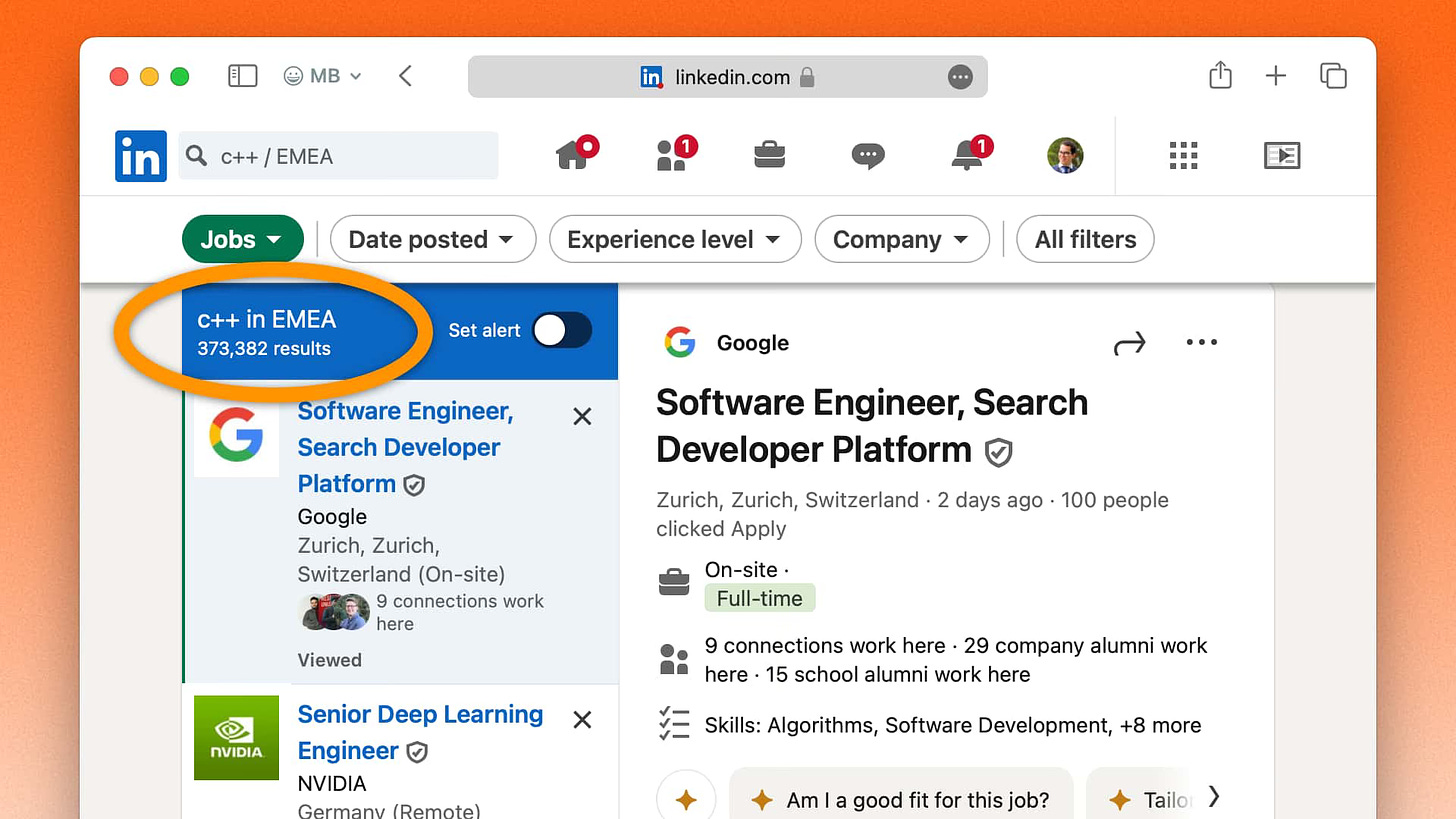The width and height of the screenshot is (1456, 819).
Task: Click the sparkle AI icon button
Action: click(x=686, y=799)
